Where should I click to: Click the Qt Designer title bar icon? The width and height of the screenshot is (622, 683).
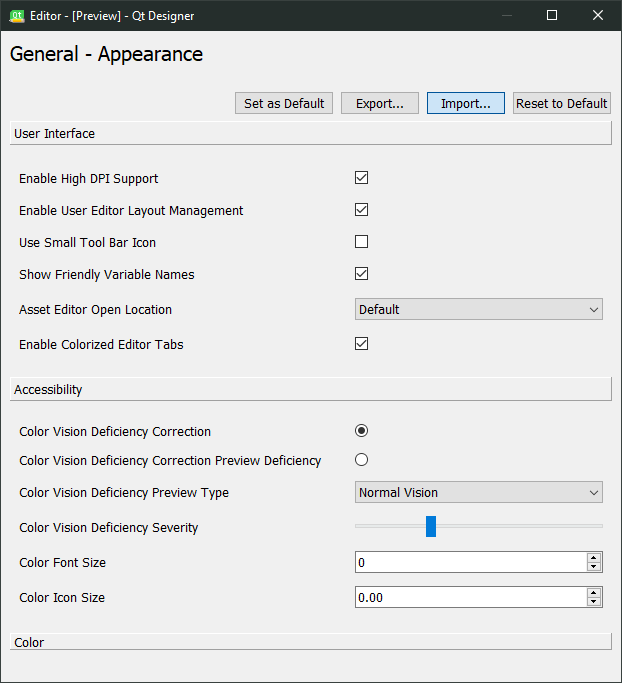17,15
